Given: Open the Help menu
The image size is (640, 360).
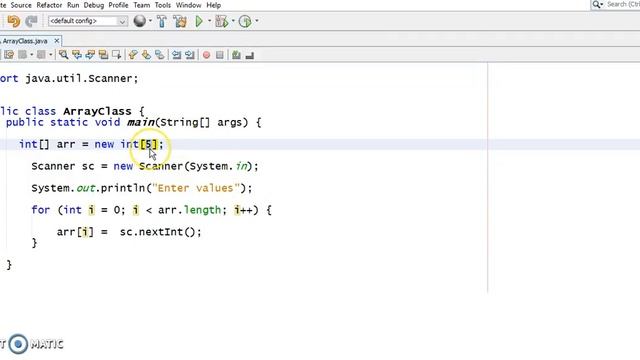Looking at the screenshot, I should click(x=213, y=5).
